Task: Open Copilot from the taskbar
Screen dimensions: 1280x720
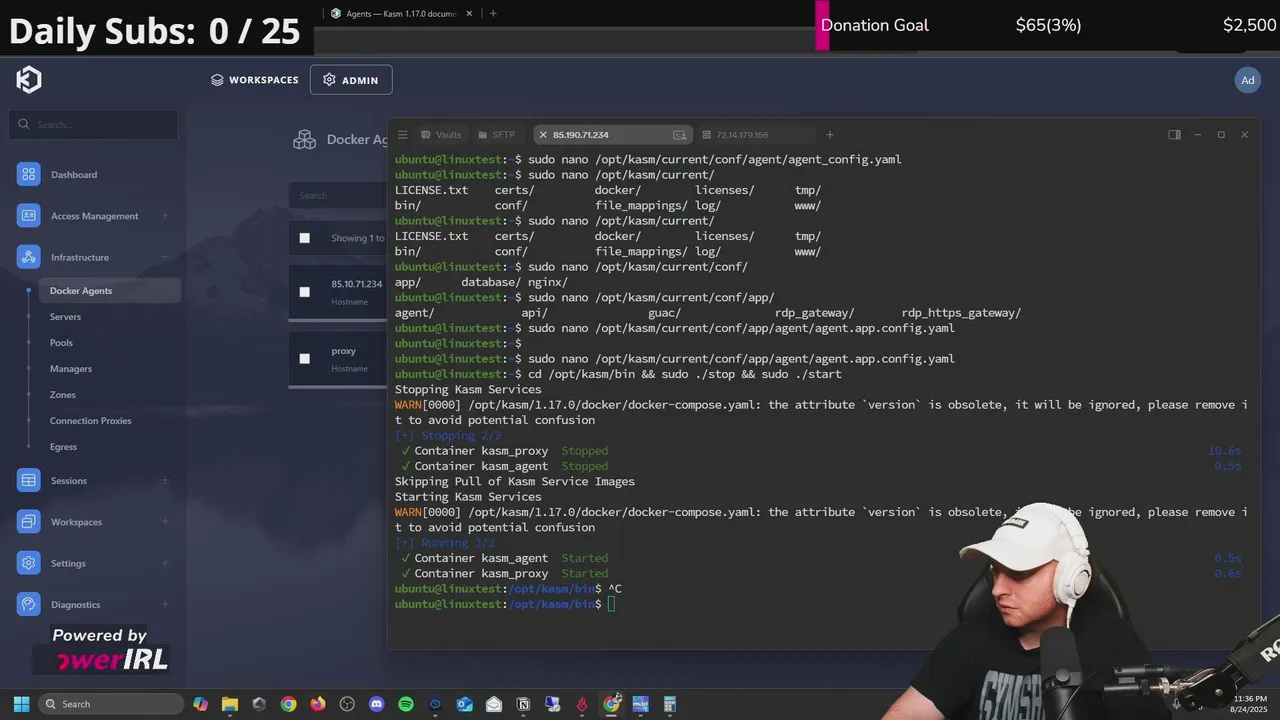Action: coord(200,704)
